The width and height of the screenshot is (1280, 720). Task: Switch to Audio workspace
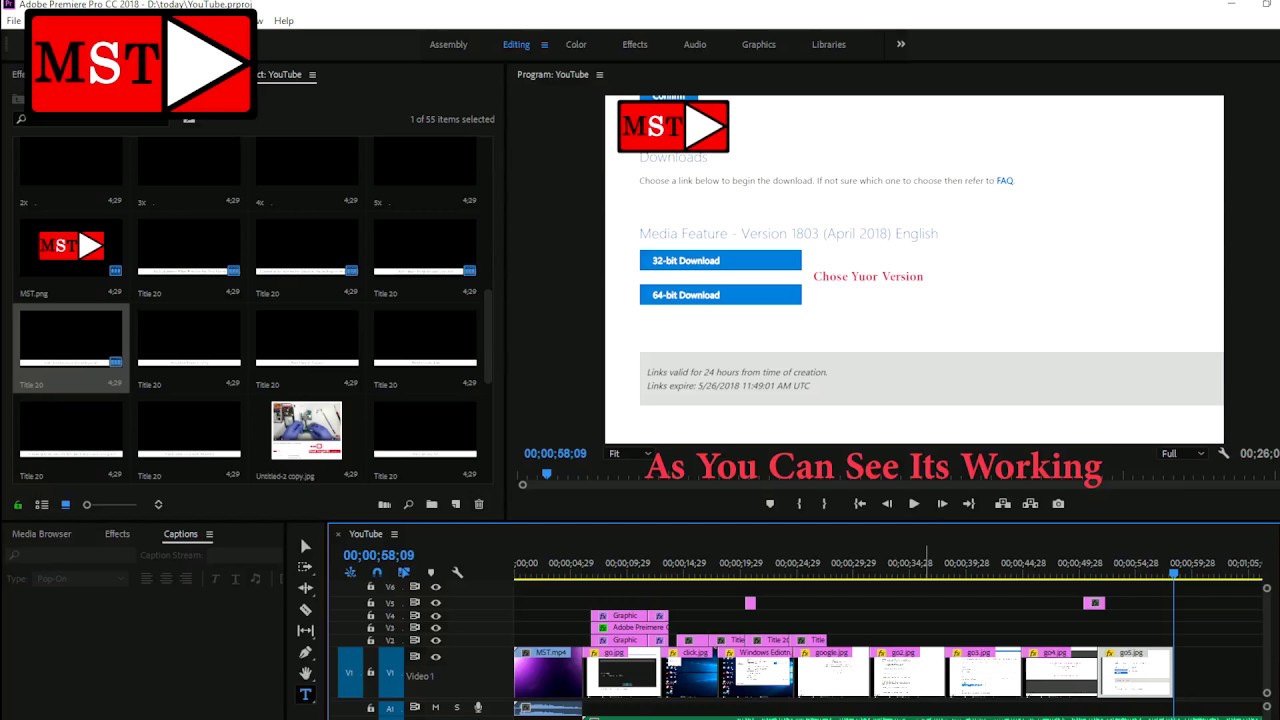click(695, 45)
